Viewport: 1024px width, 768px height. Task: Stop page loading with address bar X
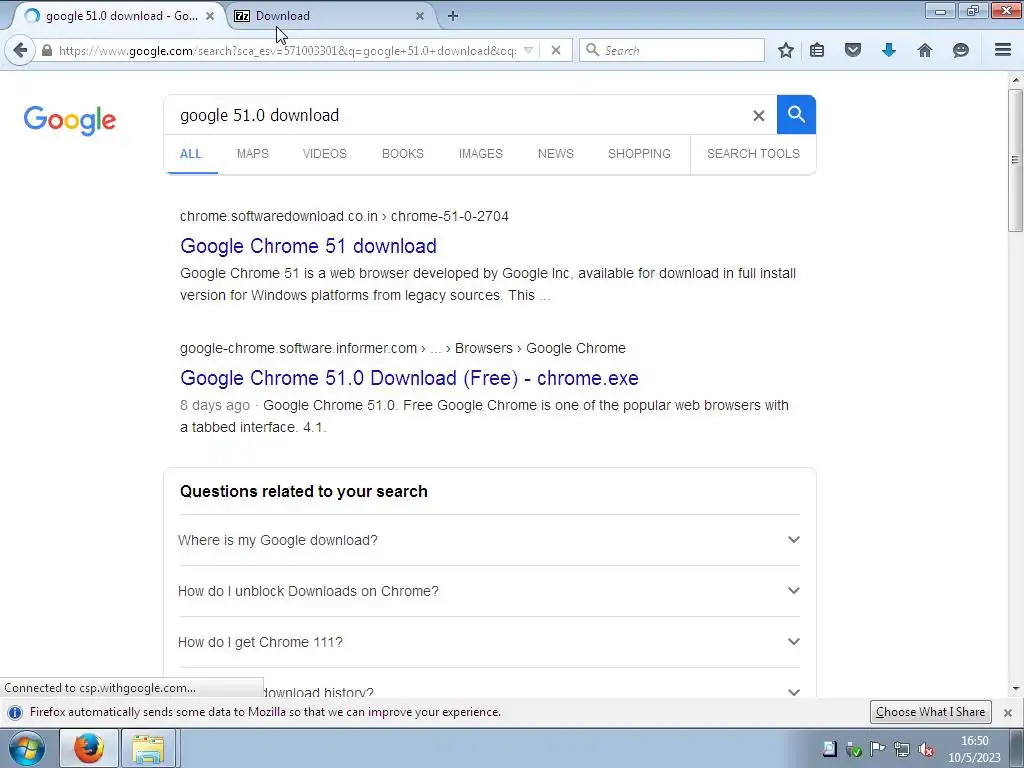click(556, 50)
